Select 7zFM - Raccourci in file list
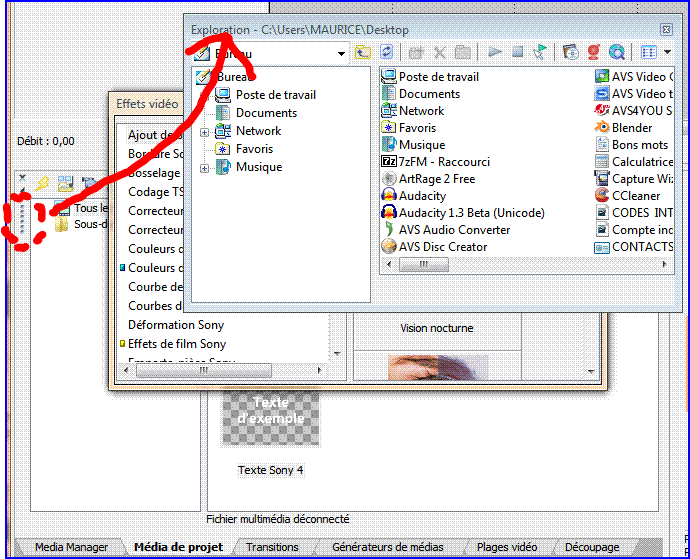 pos(436,162)
